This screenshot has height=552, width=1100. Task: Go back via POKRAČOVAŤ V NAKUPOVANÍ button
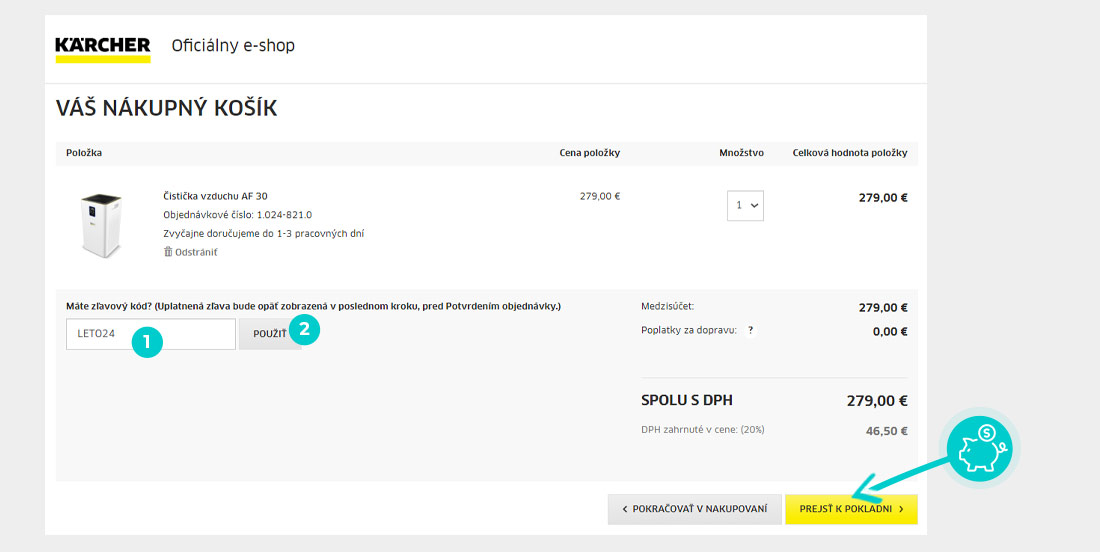coord(695,509)
